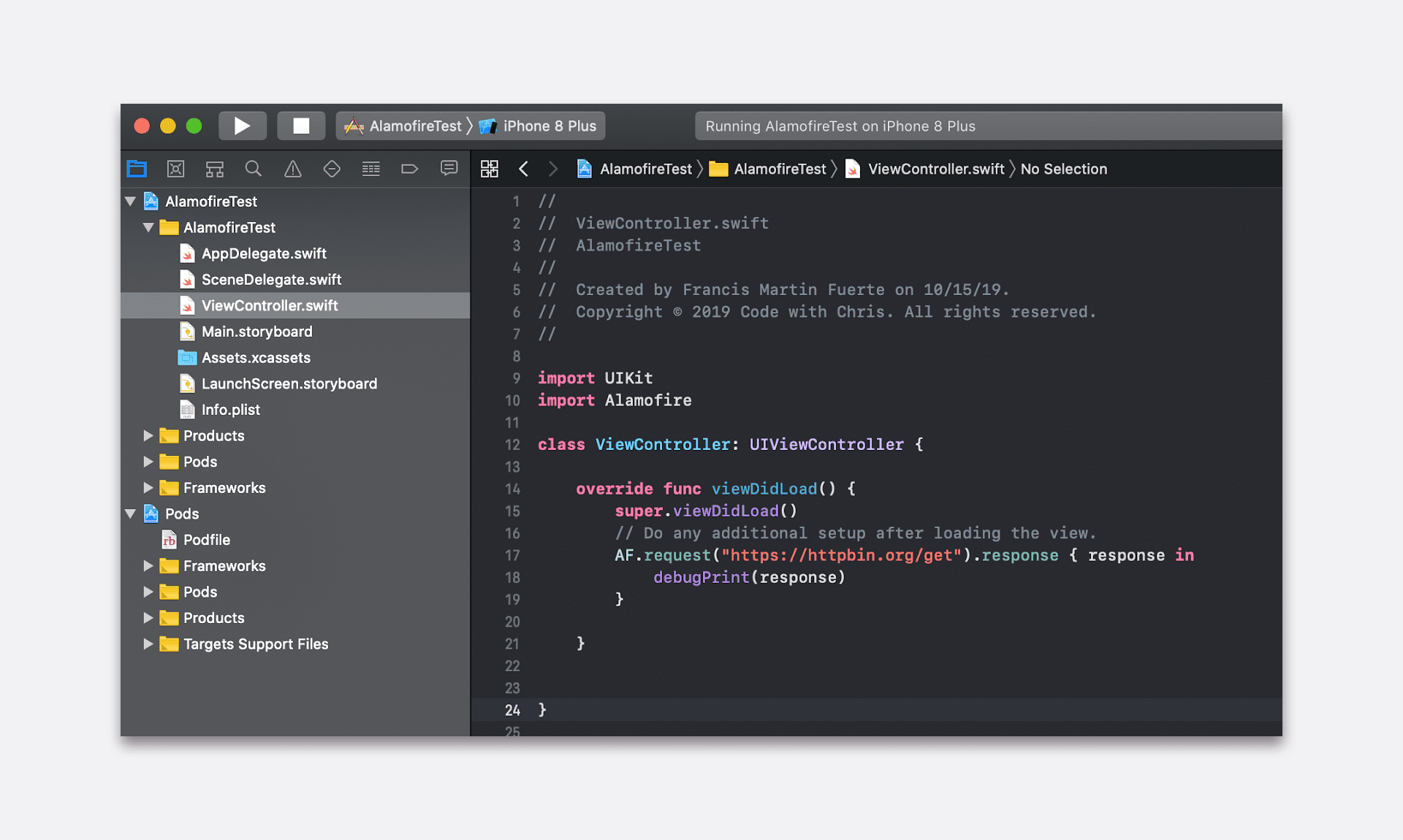Open the Podfile in the navigator
Image resolution: width=1403 pixels, height=840 pixels.
tap(206, 540)
